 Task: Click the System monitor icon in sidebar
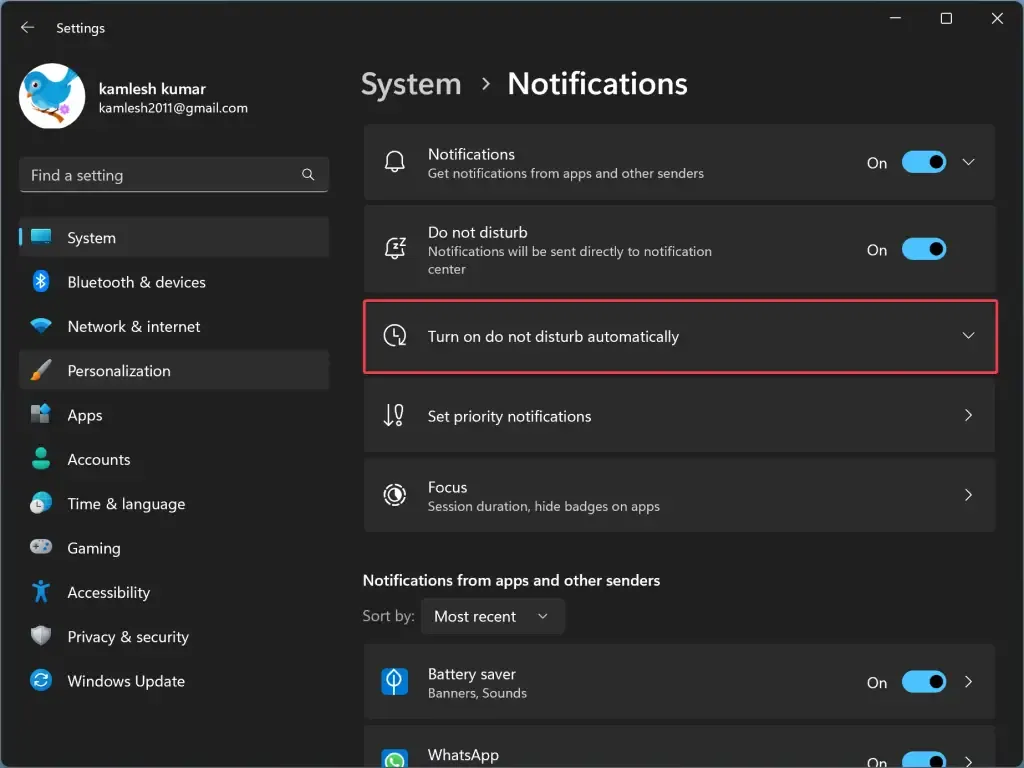coord(41,236)
